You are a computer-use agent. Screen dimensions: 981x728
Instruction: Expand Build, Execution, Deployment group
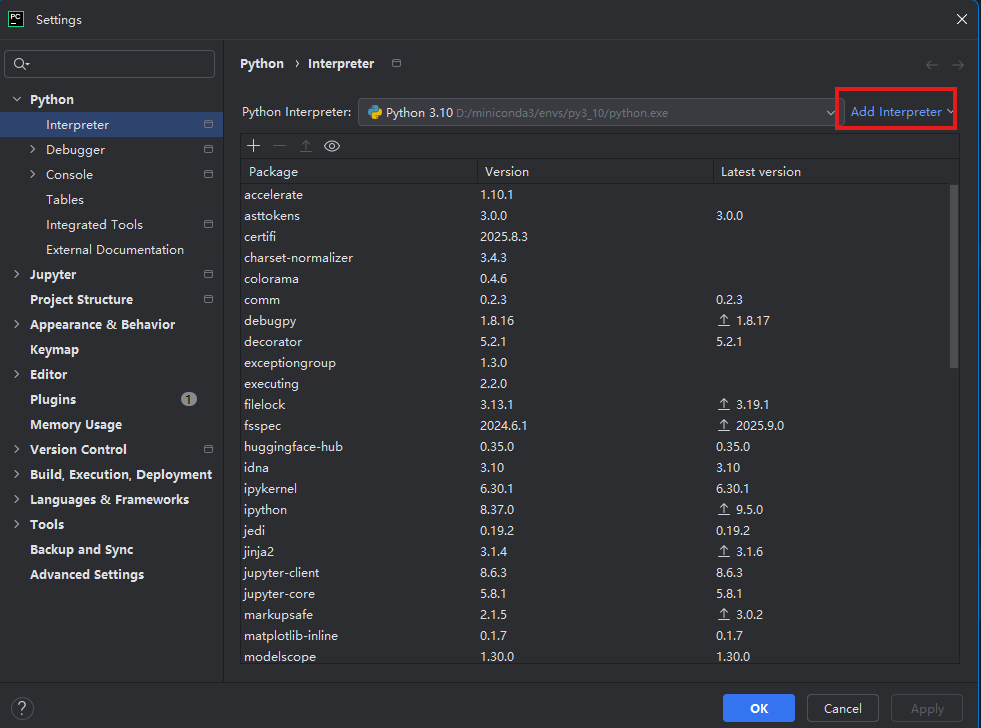(x=17, y=475)
